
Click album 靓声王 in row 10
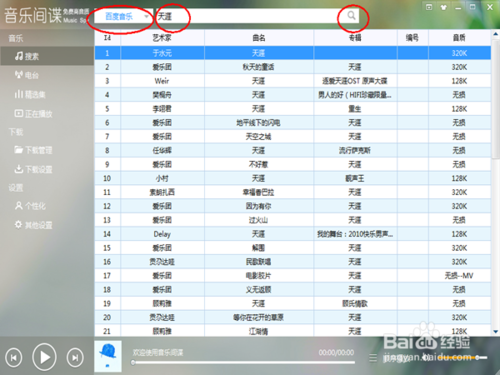355,178
